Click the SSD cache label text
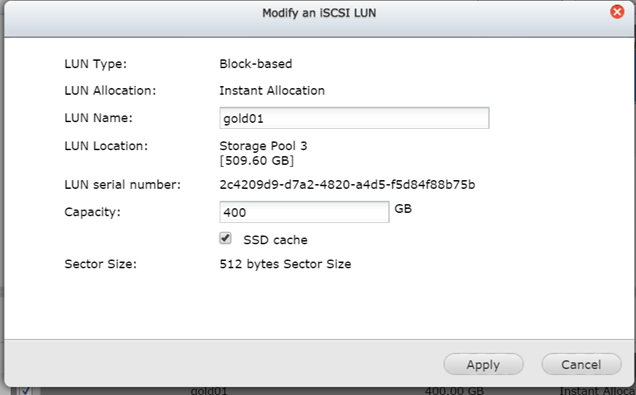The width and height of the screenshot is (636, 395). [x=275, y=240]
